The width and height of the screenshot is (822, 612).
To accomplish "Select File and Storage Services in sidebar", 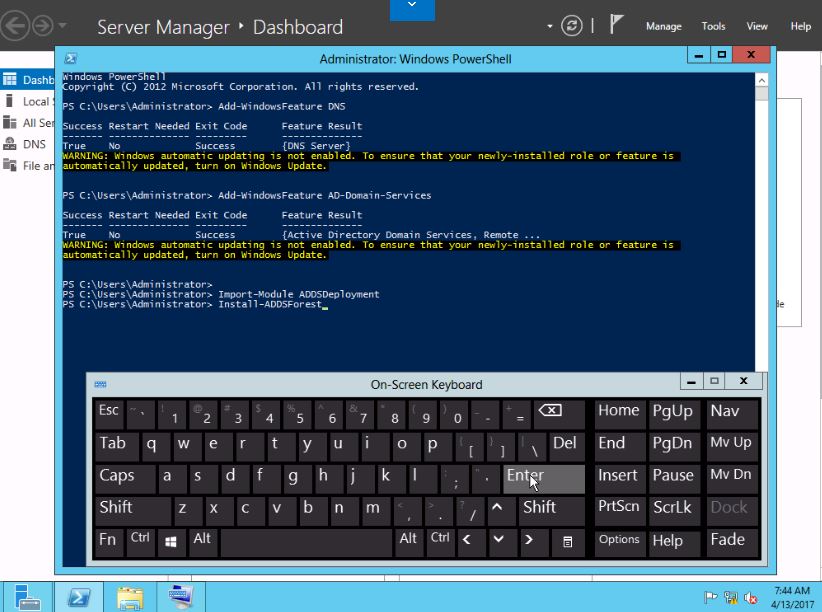I will [27, 166].
